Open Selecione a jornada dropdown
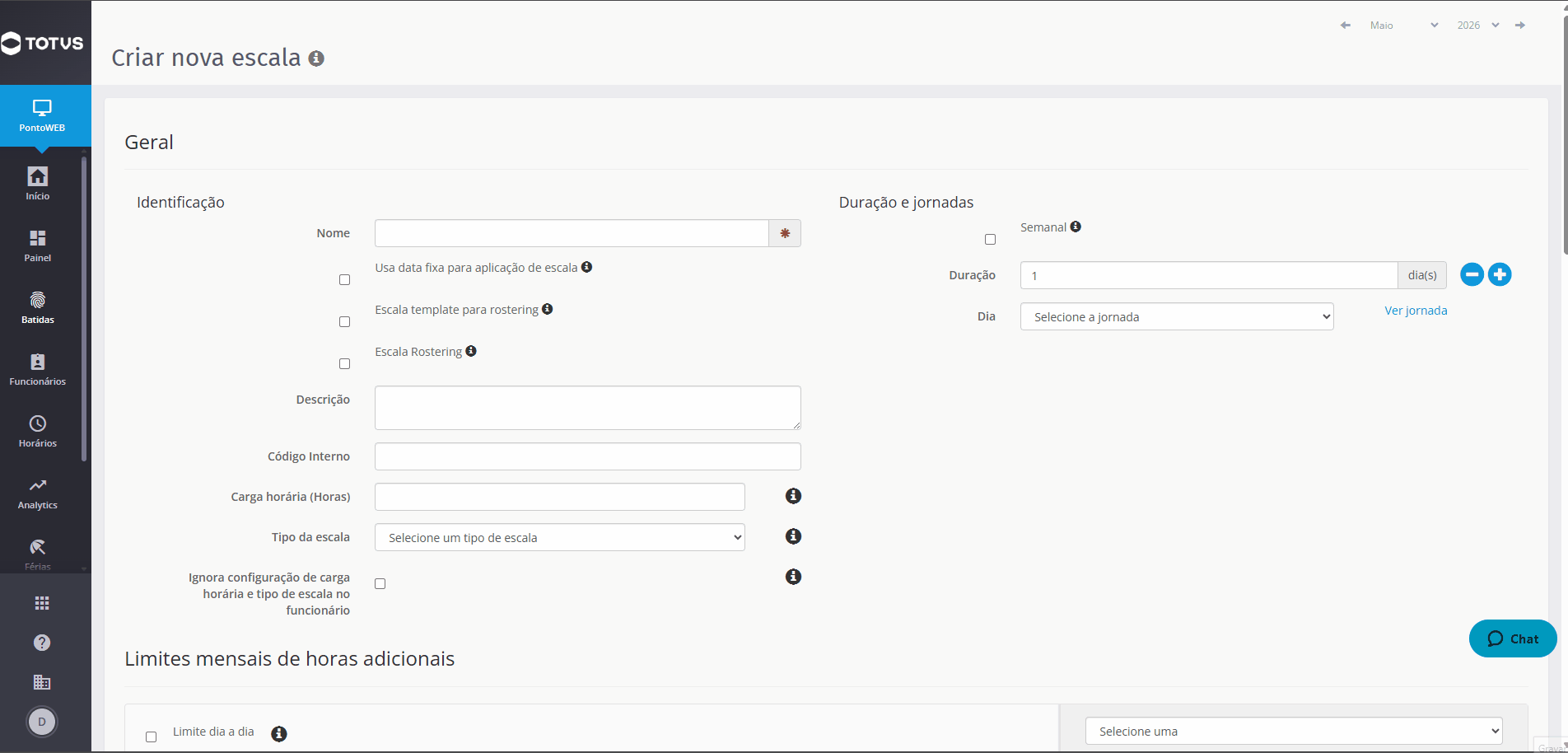 pyautogui.click(x=1177, y=316)
